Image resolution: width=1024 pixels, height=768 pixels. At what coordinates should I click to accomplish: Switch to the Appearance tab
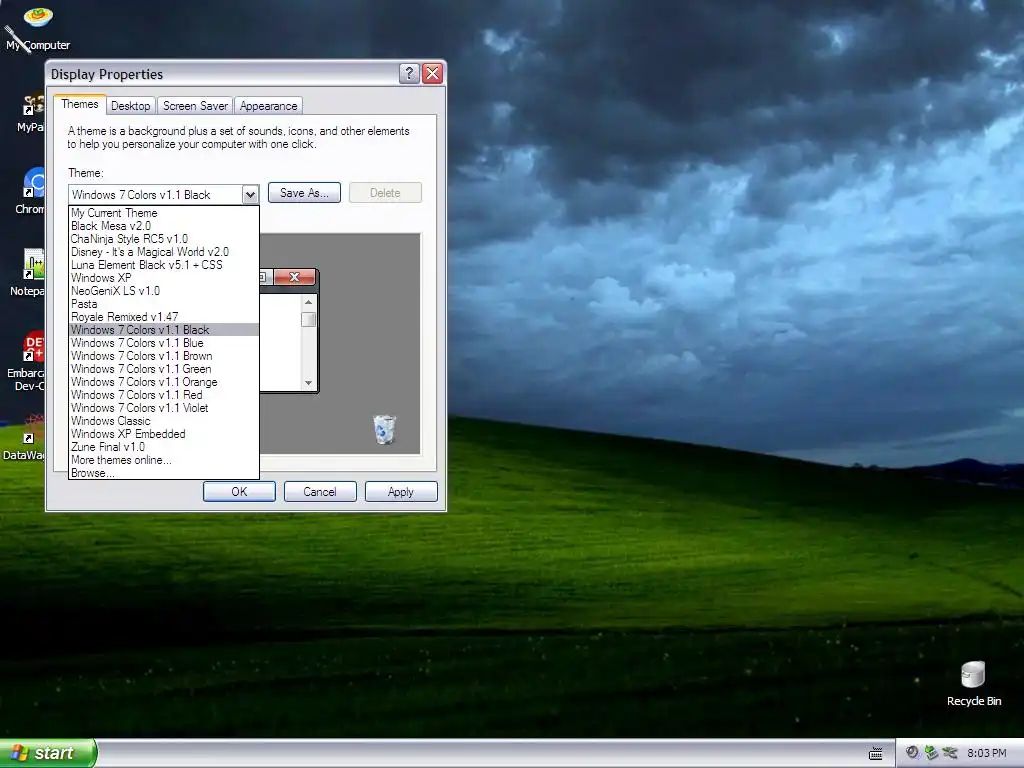[x=268, y=106]
